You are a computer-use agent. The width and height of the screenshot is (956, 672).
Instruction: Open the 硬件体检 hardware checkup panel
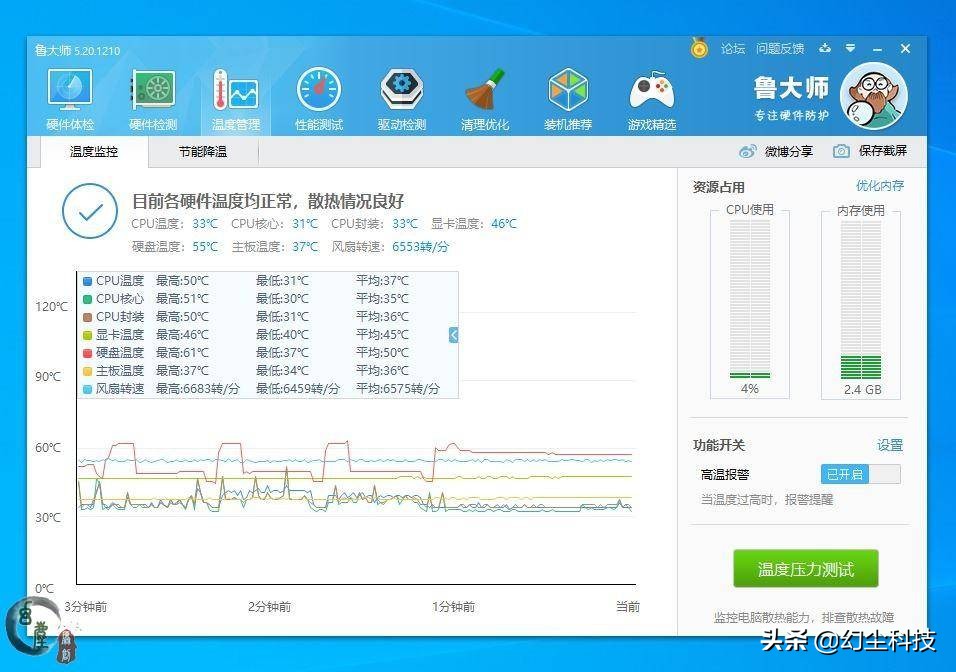click(68, 97)
